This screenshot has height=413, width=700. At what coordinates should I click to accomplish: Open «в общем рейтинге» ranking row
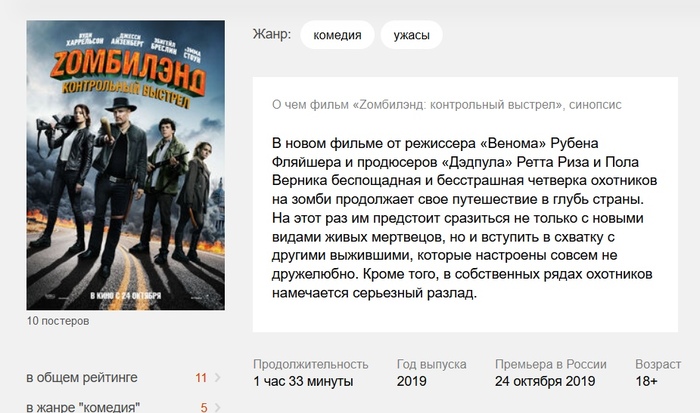pyautogui.click(x=123, y=378)
